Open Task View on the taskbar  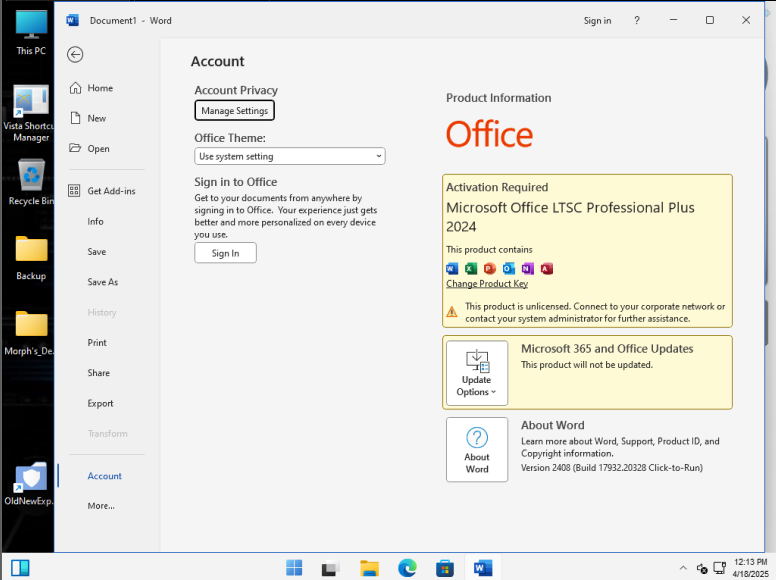(x=331, y=568)
